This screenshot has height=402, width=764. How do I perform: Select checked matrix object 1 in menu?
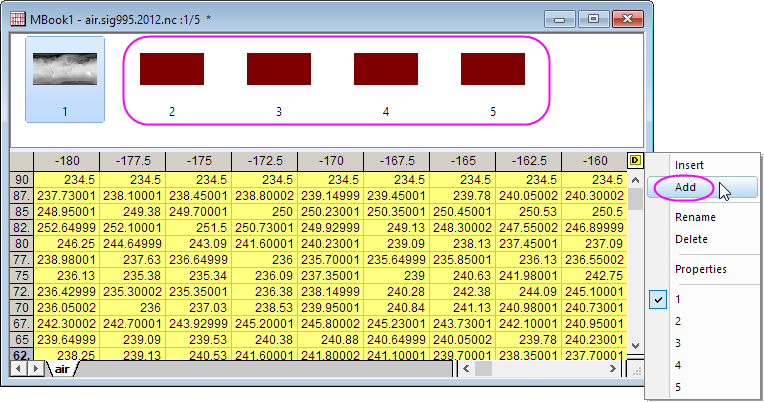pos(678,300)
